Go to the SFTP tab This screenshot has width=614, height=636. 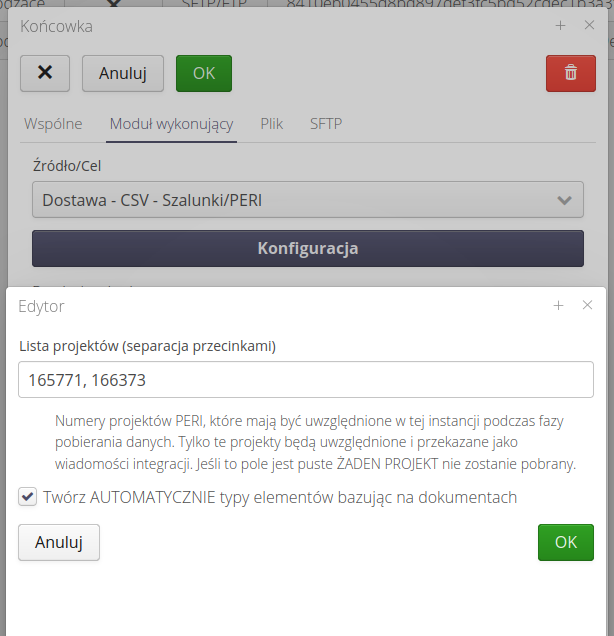pyautogui.click(x=326, y=124)
